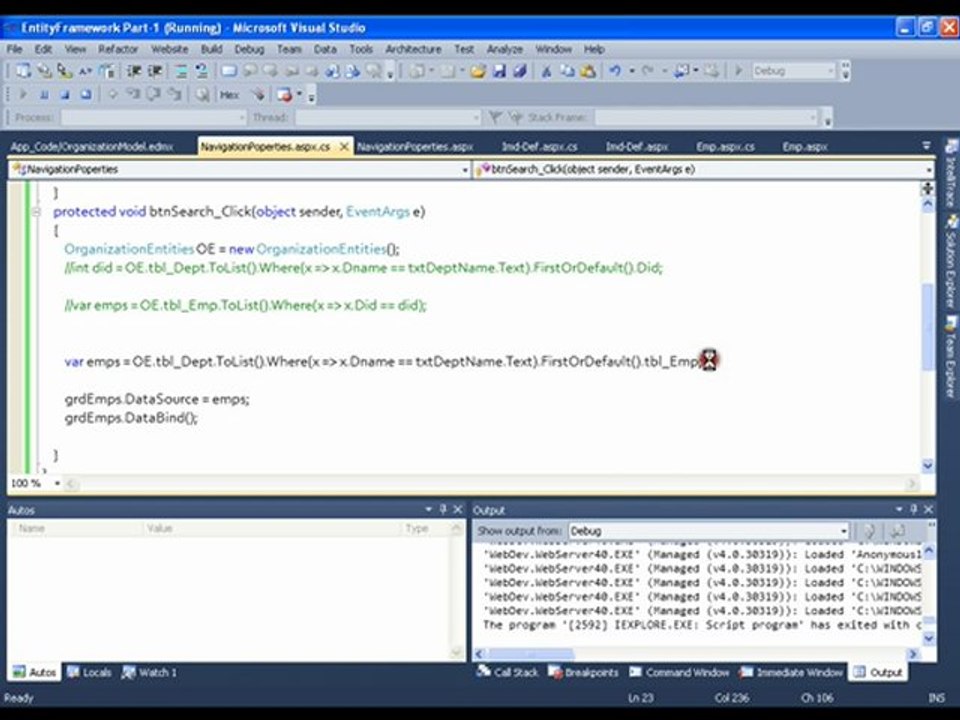Switch to the Locals tab
The width and height of the screenshot is (960, 720).
click(90, 672)
